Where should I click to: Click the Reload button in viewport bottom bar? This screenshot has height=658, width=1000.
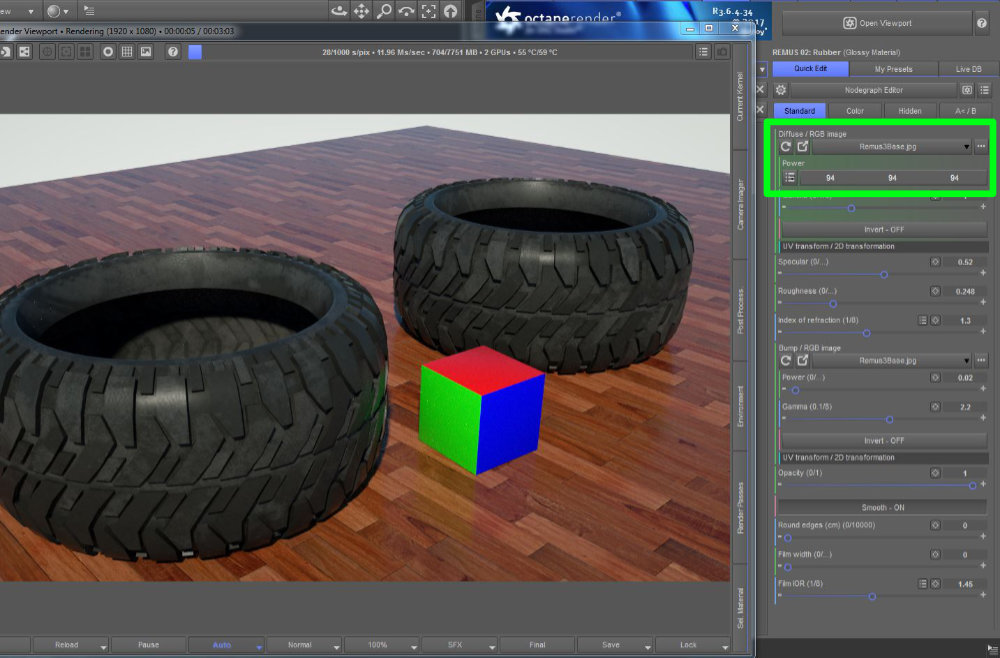(66, 645)
